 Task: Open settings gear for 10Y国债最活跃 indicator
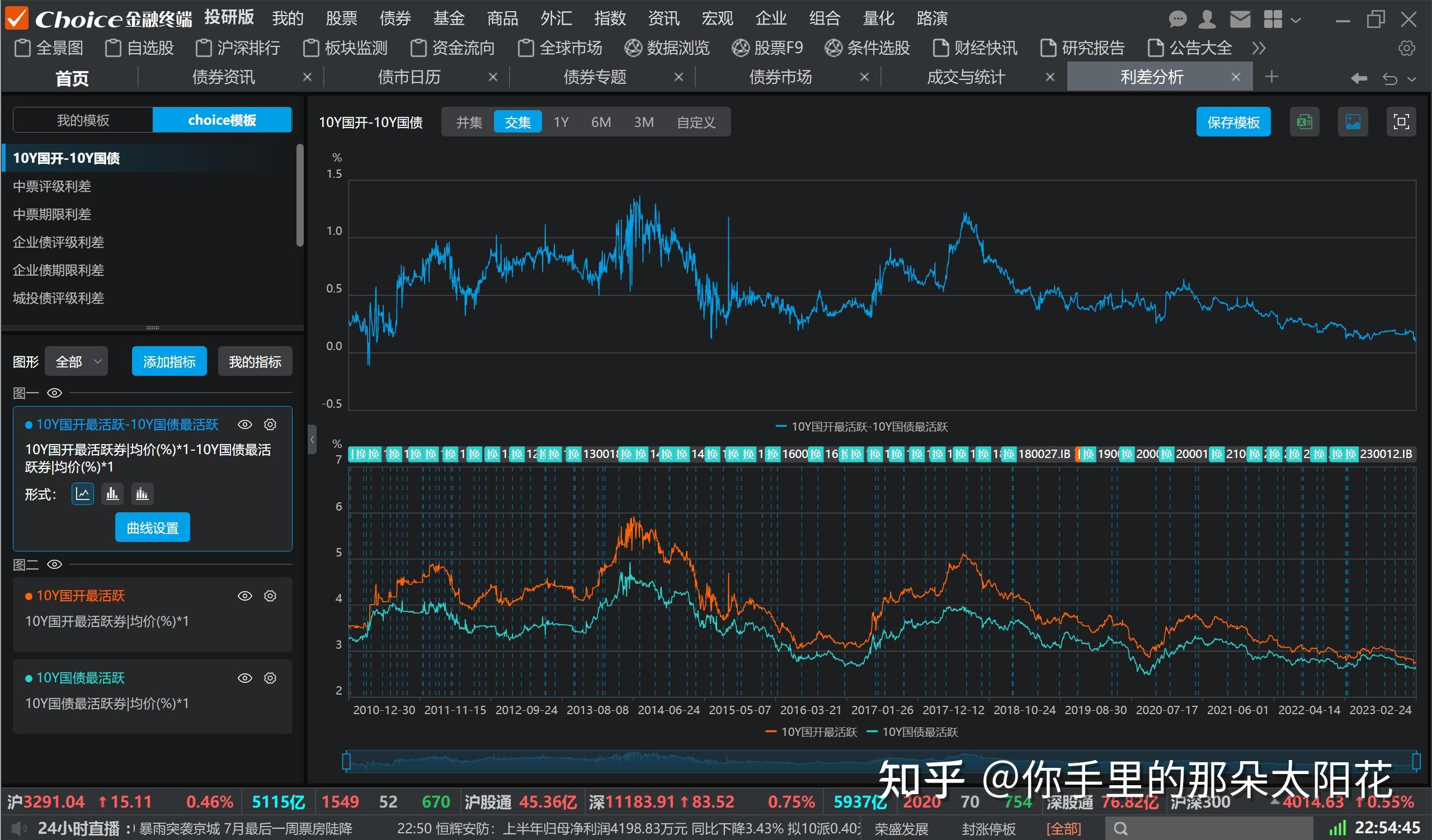tap(271, 678)
